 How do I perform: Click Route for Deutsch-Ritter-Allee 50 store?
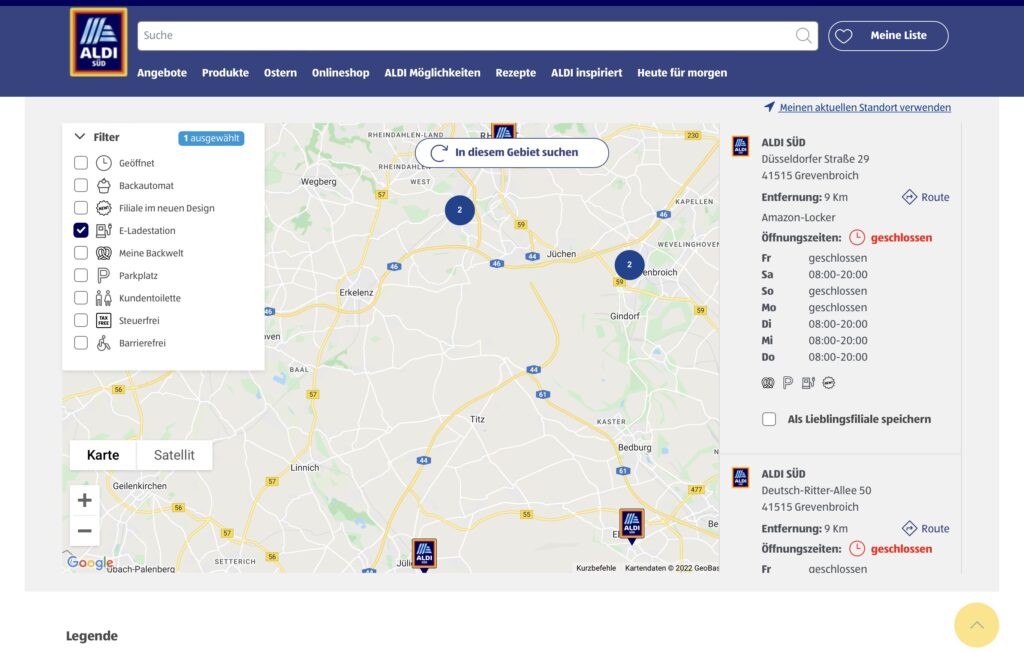click(x=926, y=529)
